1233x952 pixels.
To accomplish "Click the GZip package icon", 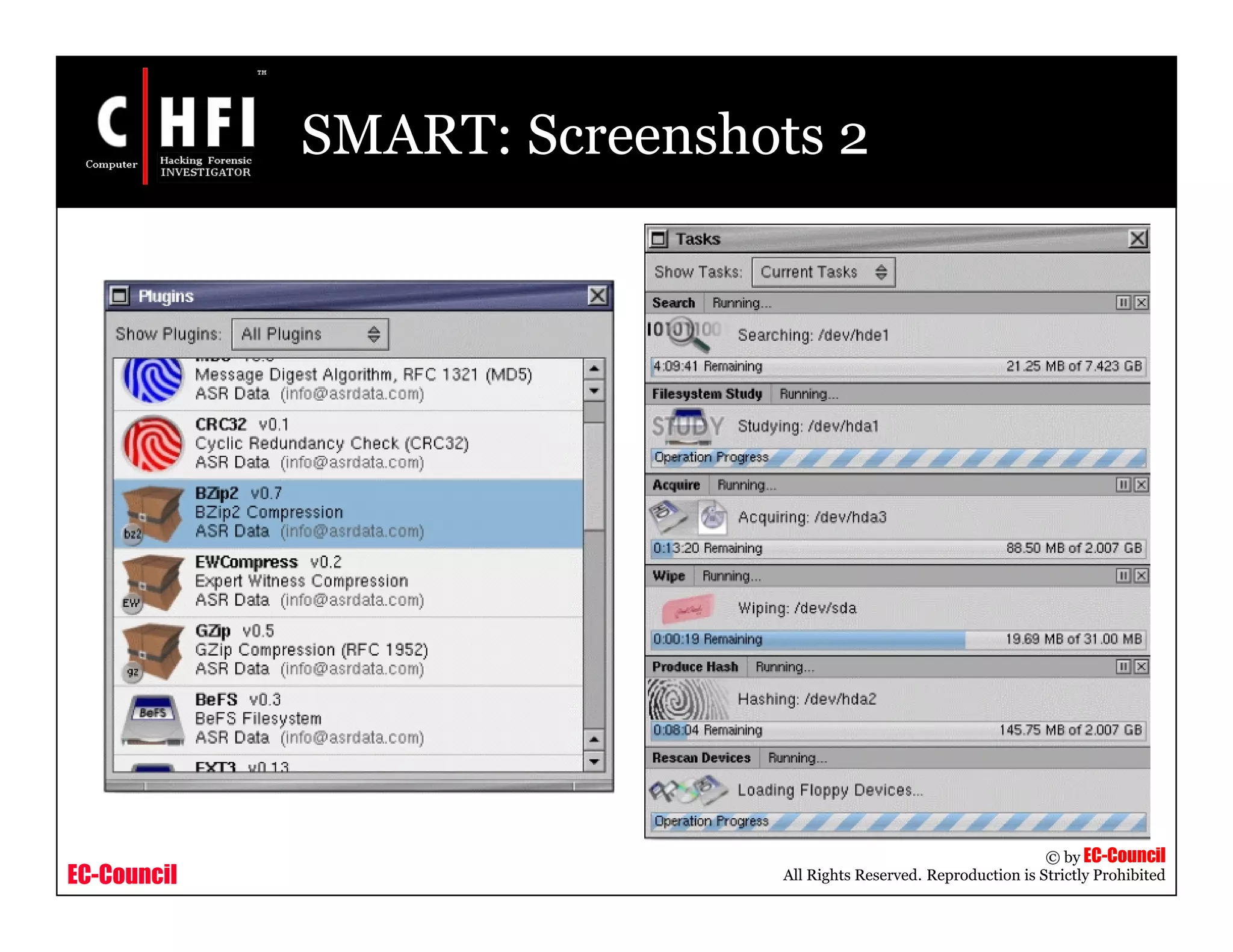I will (152, 651).
